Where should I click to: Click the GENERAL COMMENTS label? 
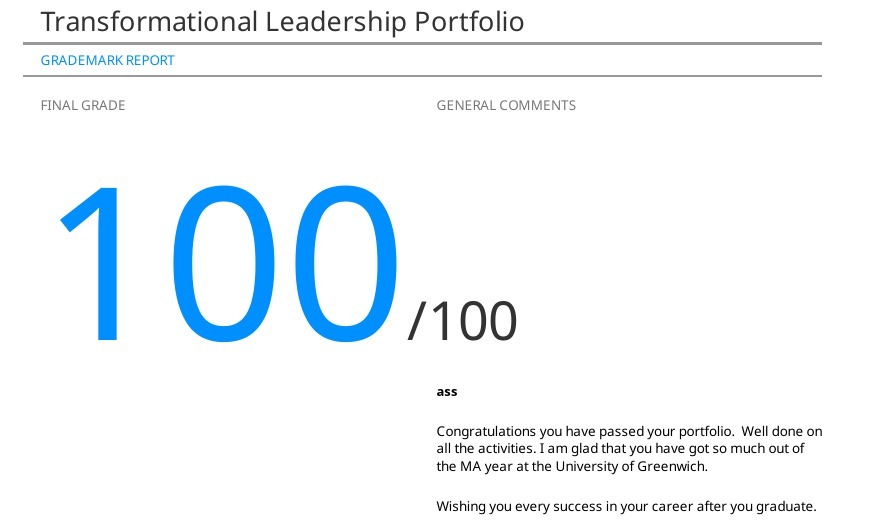(506, 105)
